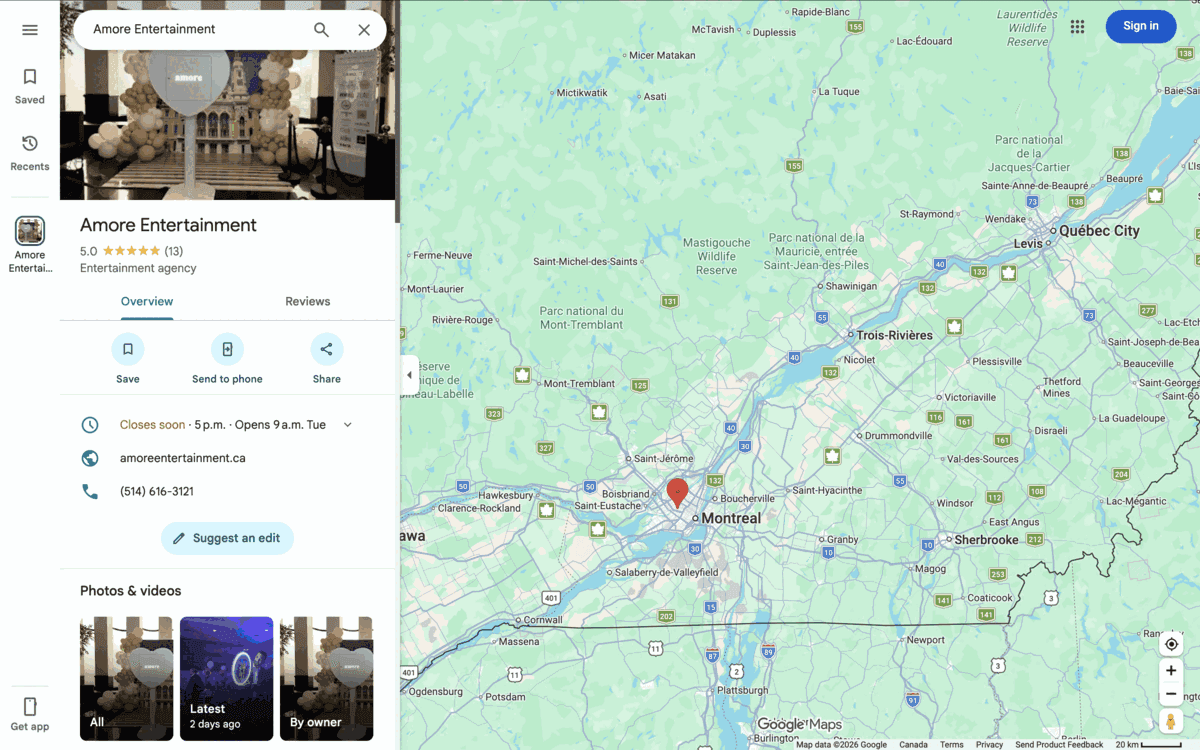1200x750 pixels.
Task: Open the By owner photos thumbnail
Action: click(x=326, y=679)
